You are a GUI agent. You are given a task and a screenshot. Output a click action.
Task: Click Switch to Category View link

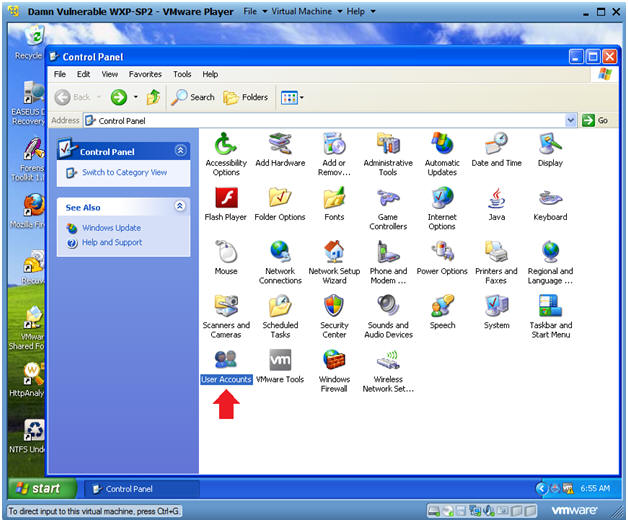click(125, 172)
